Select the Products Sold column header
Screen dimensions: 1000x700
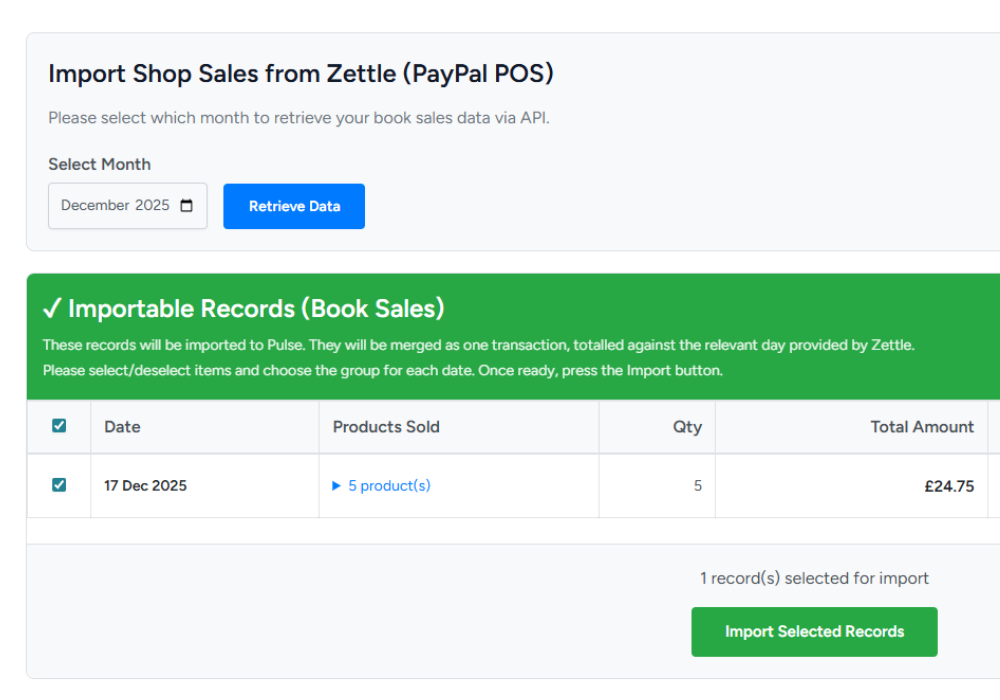(386, 427)
